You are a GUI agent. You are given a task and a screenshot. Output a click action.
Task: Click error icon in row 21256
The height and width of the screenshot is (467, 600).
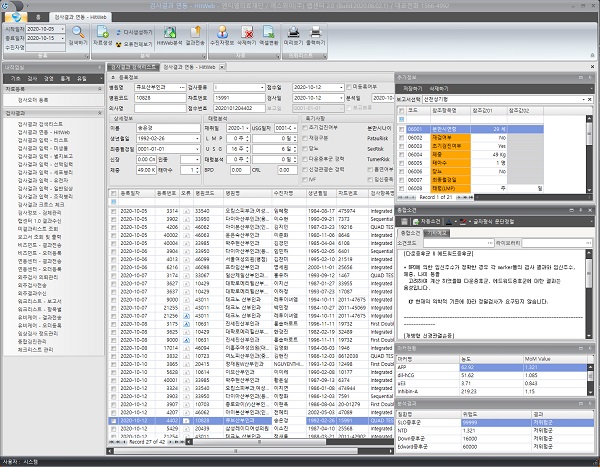[x=186, y=316]
